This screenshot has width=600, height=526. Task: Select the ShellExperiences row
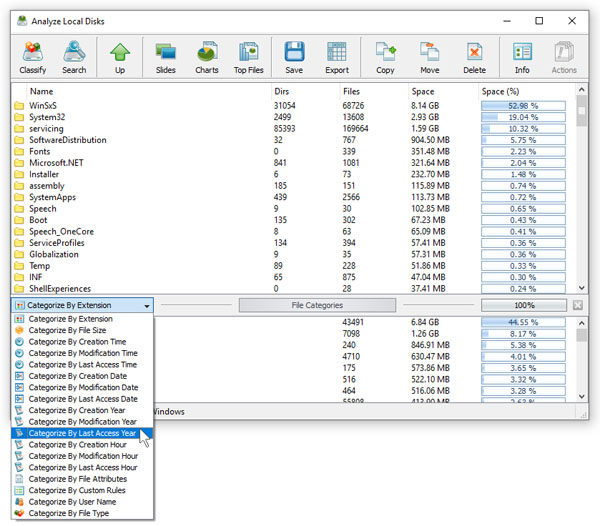point(293,289)
